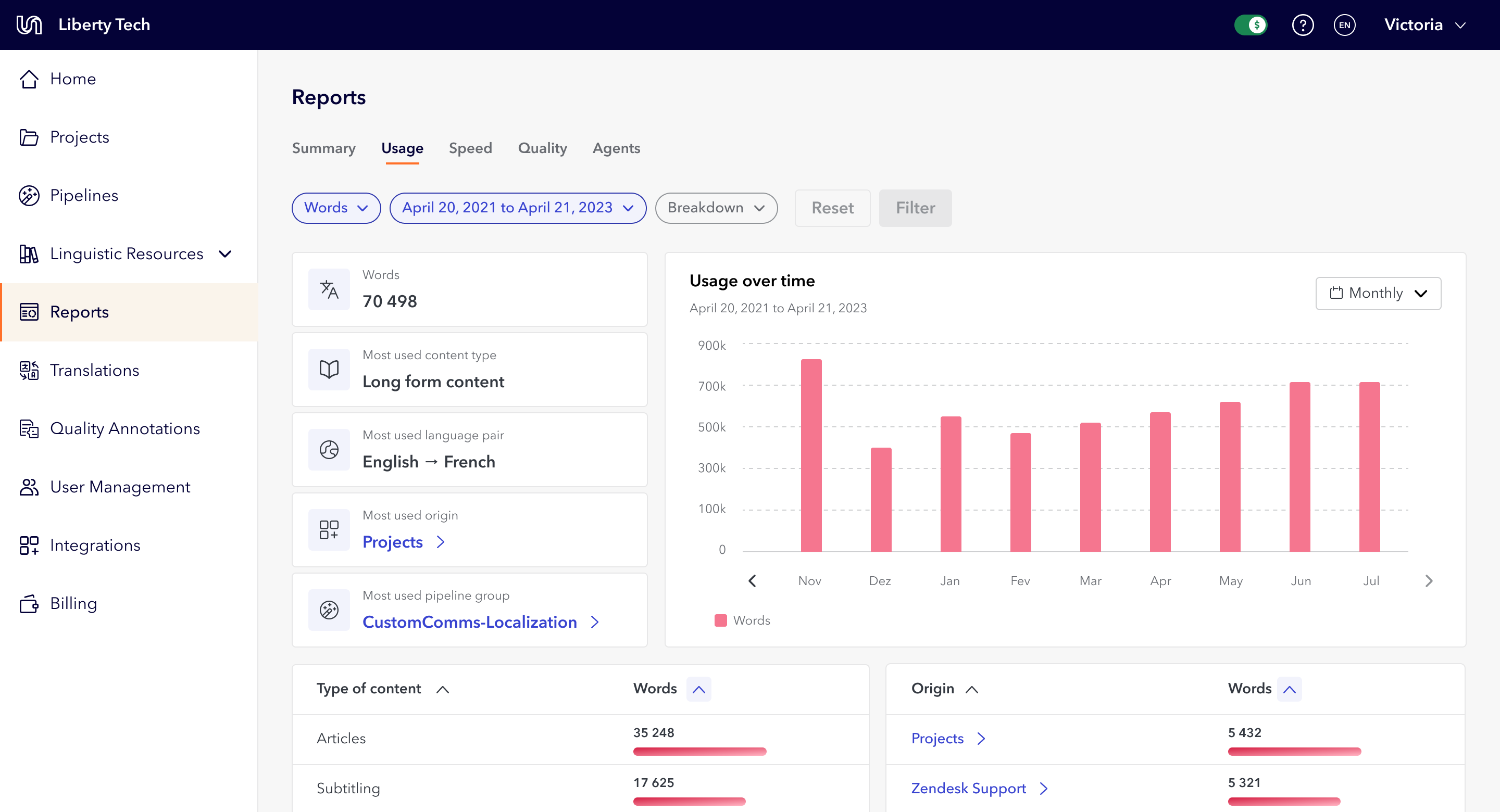The height and width of the screenshot is (812, 1500).
Task: Click the Reports sidebar icon
Action: click(29, 311)
